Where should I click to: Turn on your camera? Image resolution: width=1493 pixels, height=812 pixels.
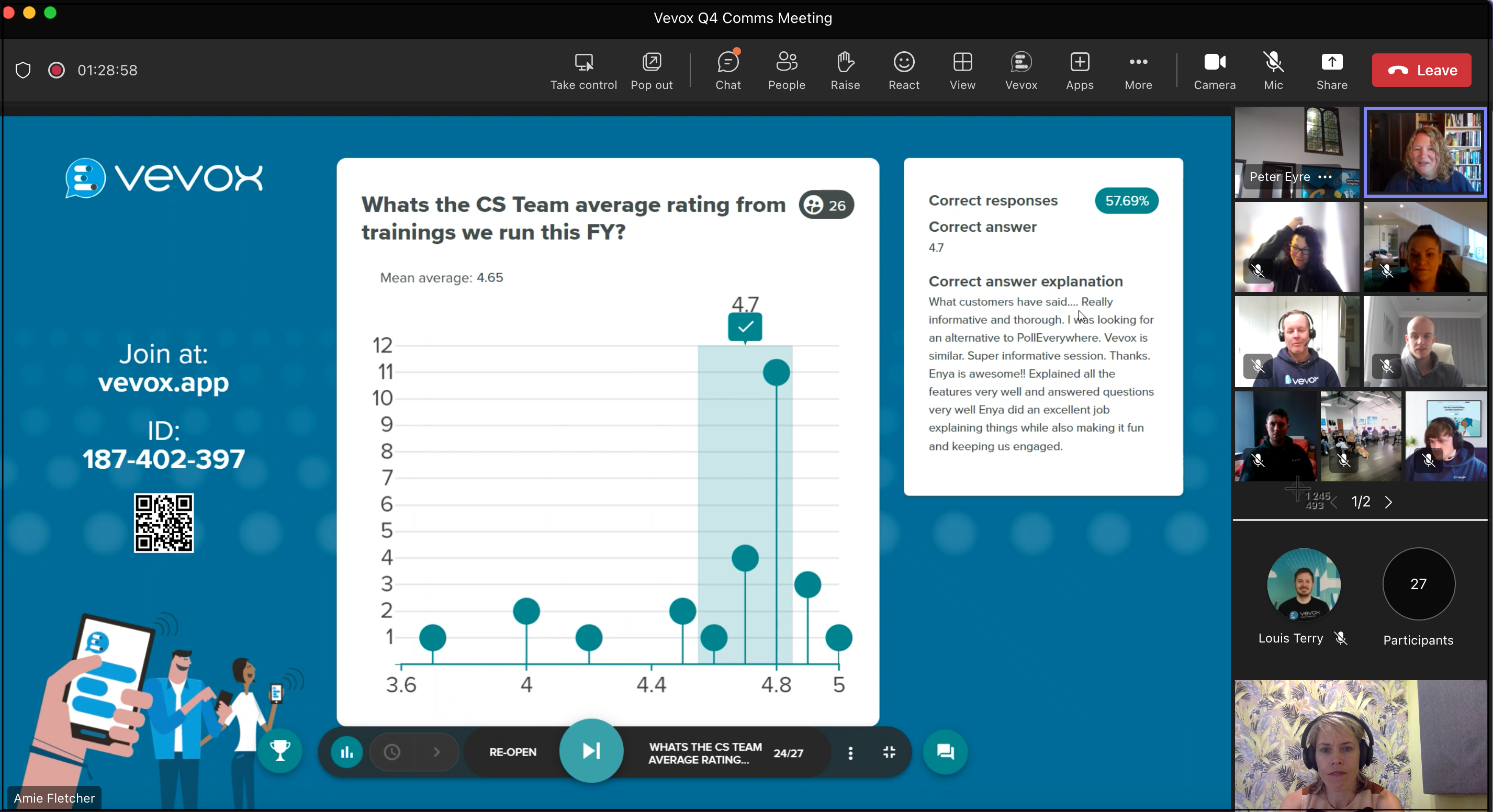coord(1215,70)
